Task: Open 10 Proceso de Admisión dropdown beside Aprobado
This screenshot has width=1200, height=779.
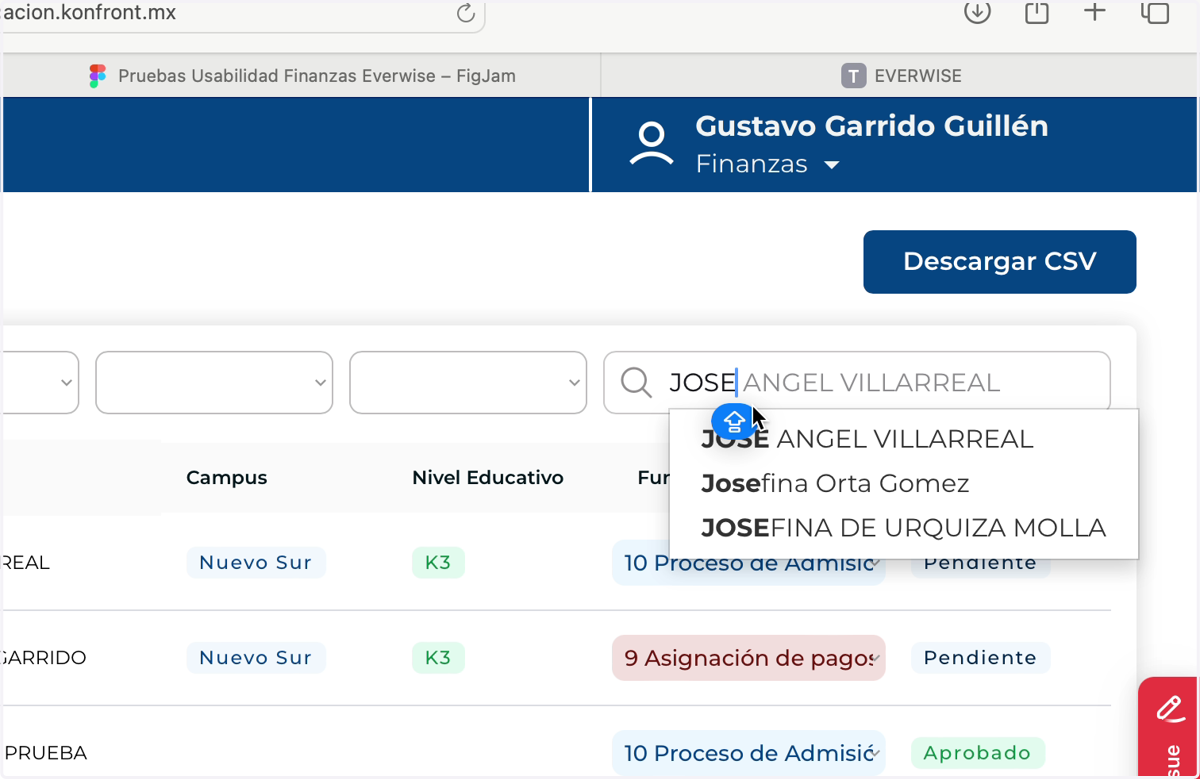Action: point(749,753)
